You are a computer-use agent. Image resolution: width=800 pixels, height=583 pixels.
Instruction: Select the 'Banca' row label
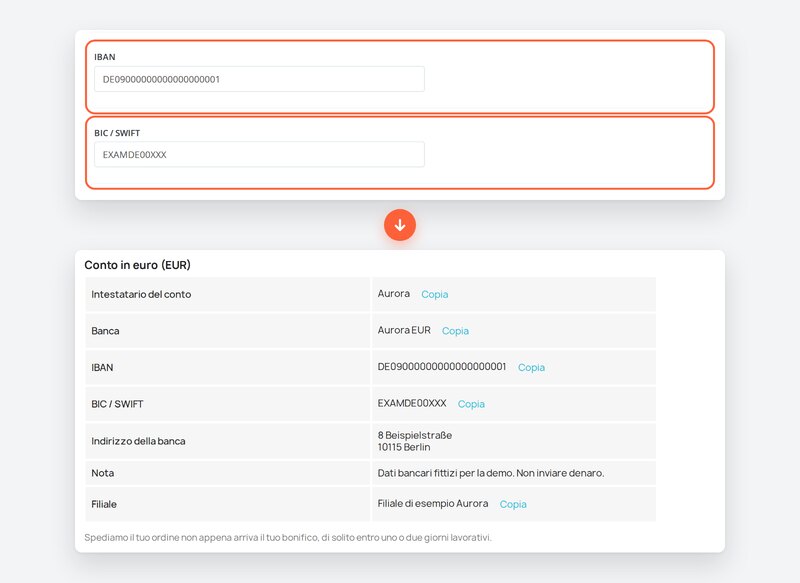[105, 331]
